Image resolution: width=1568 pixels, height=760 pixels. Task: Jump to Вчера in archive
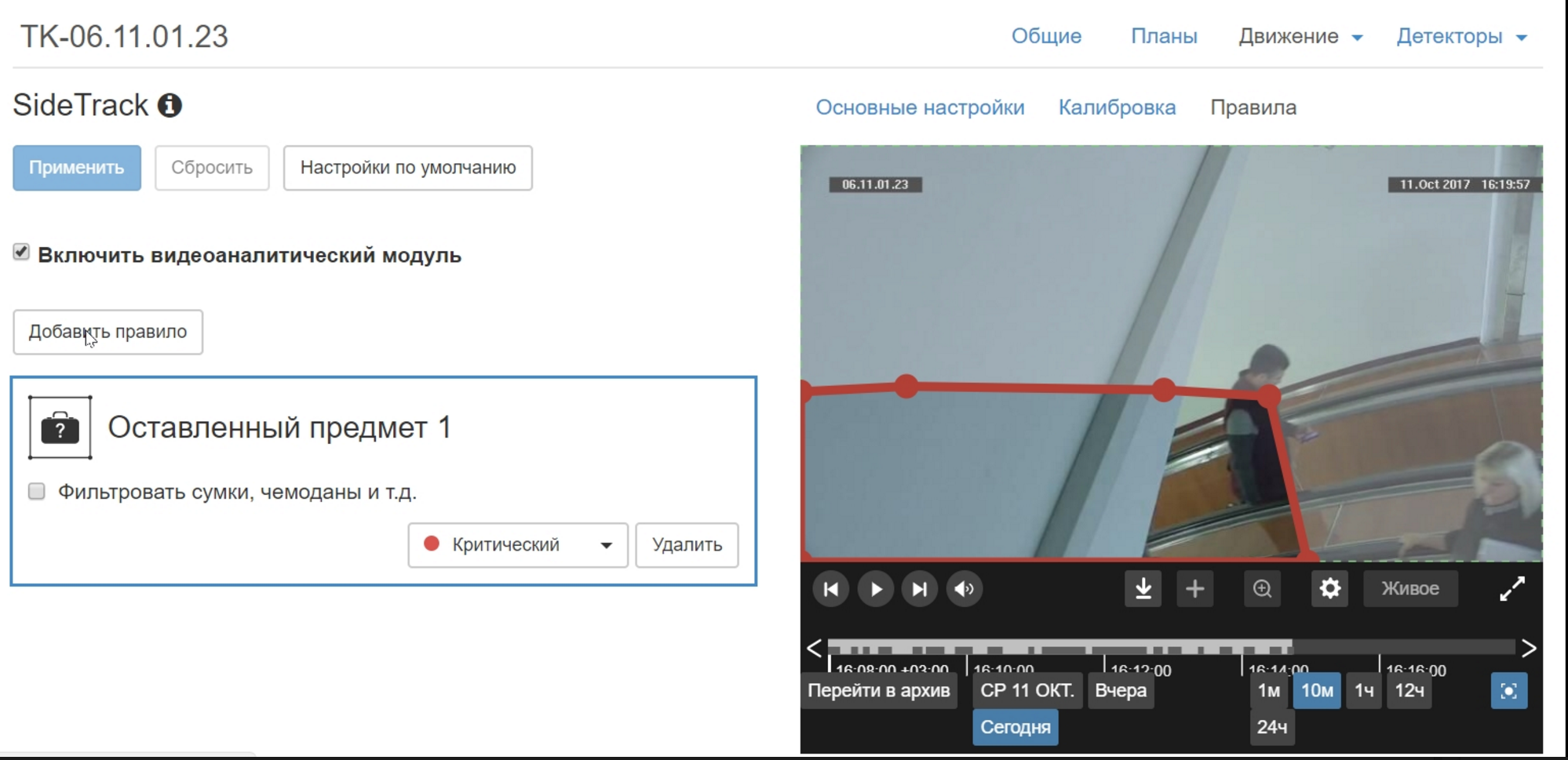[1121, 691]
